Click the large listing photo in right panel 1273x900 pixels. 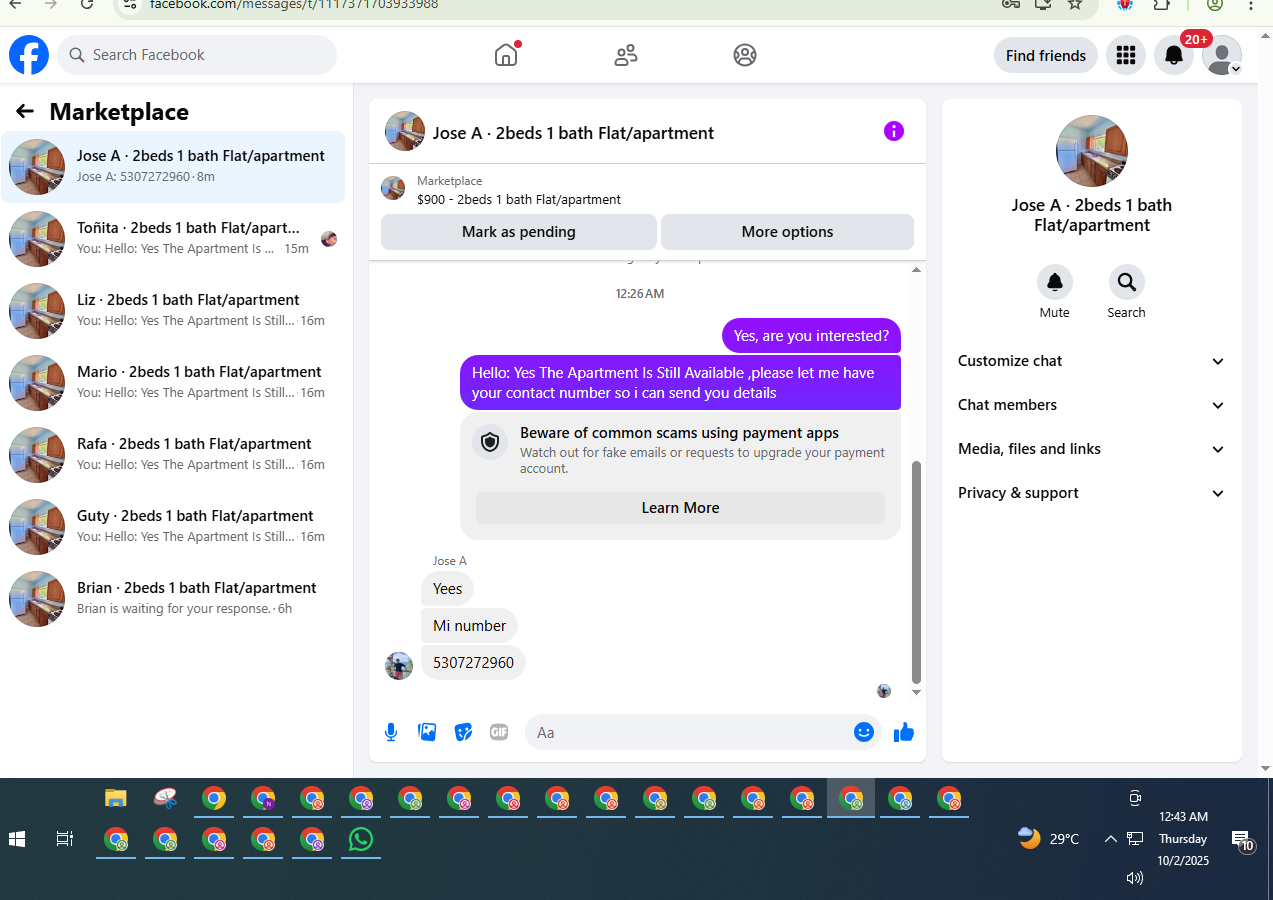pos(1092,151)
